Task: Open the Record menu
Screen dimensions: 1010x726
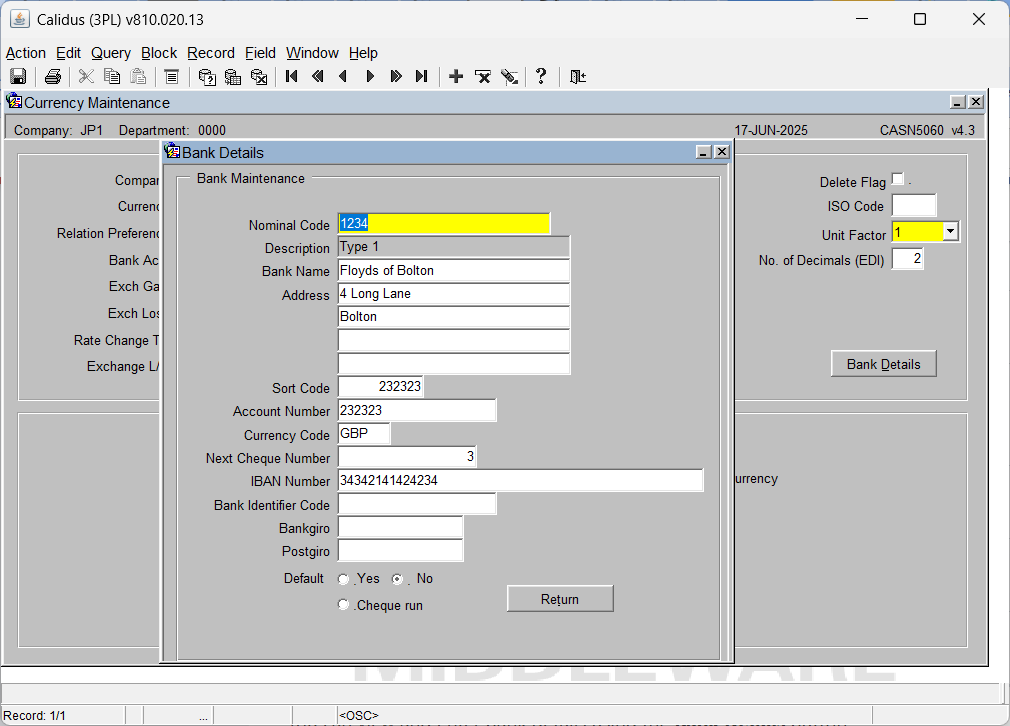Action: pos(211,53)
